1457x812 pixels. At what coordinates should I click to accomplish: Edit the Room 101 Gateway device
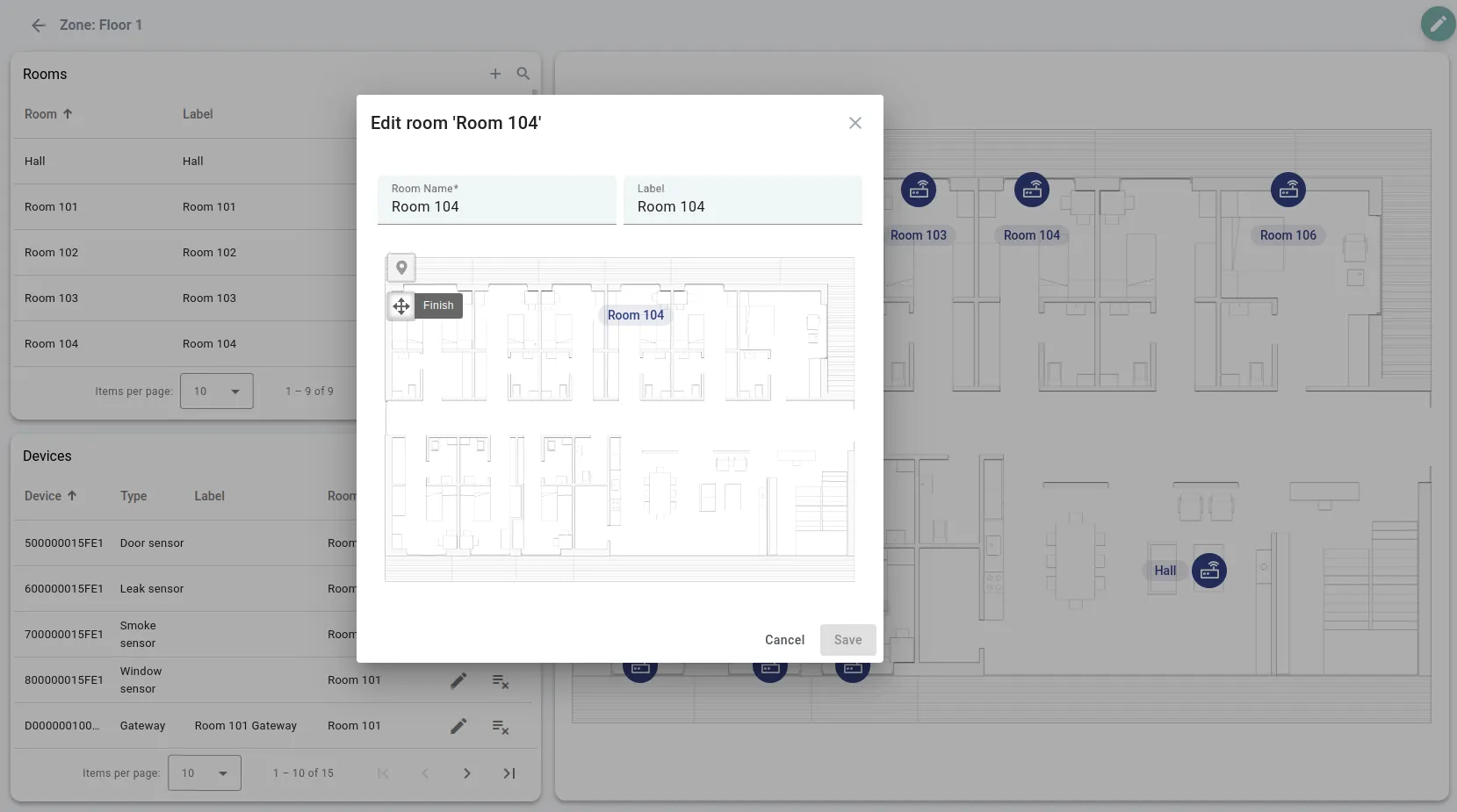(x=458, y=726)
